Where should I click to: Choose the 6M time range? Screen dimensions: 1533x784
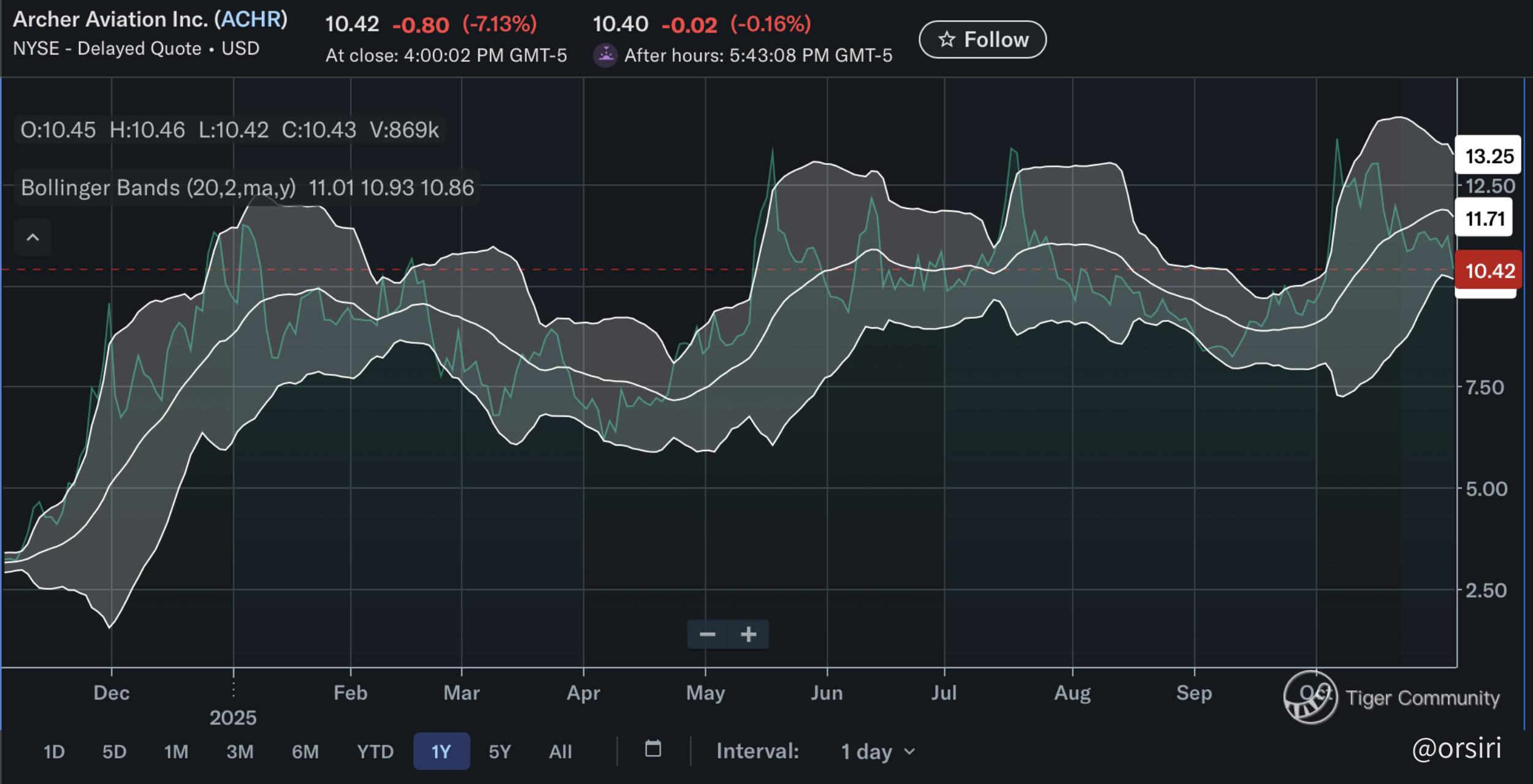[x=305, y=752]
